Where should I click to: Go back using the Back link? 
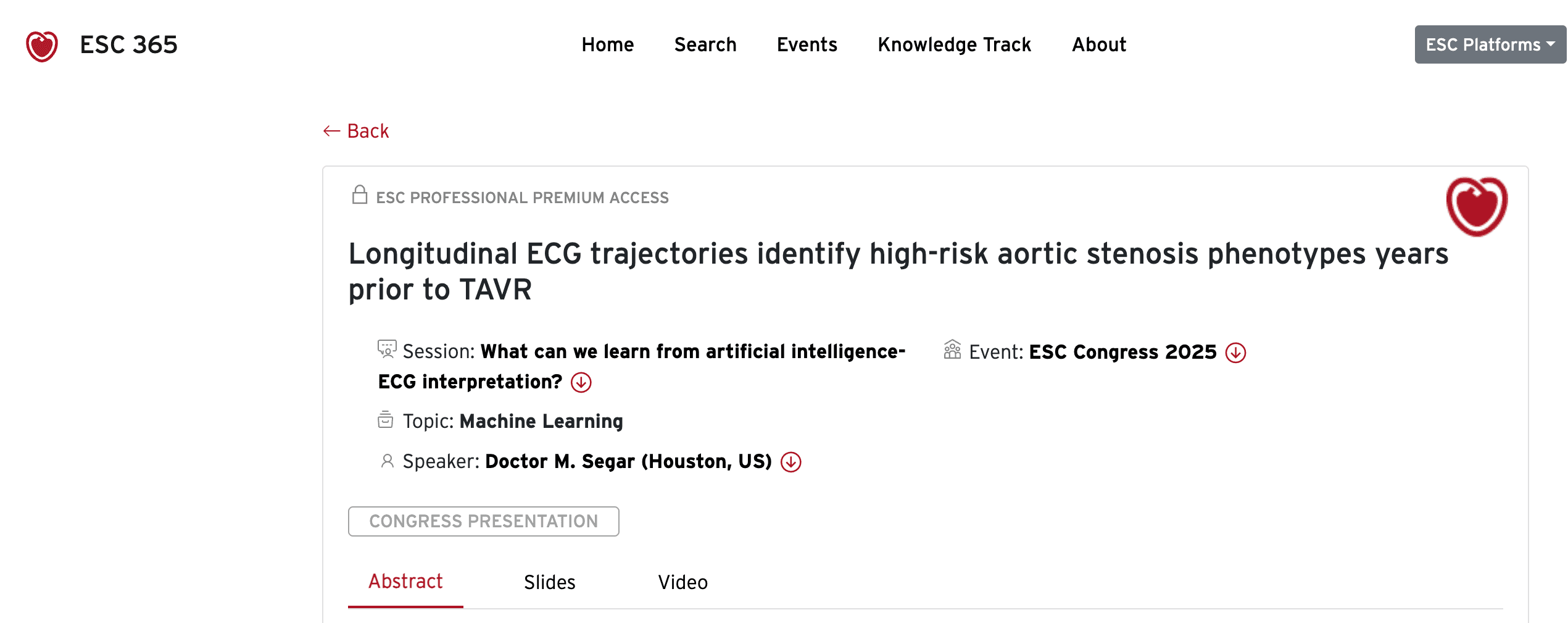click(x=355, y=130)
